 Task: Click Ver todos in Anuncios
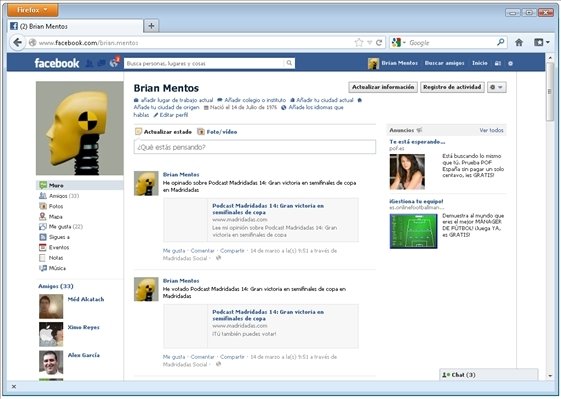coord(491,130)
